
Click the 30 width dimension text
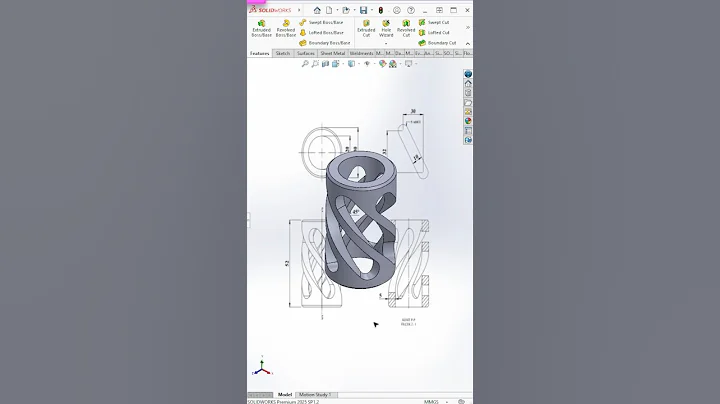tap(413, 111)
